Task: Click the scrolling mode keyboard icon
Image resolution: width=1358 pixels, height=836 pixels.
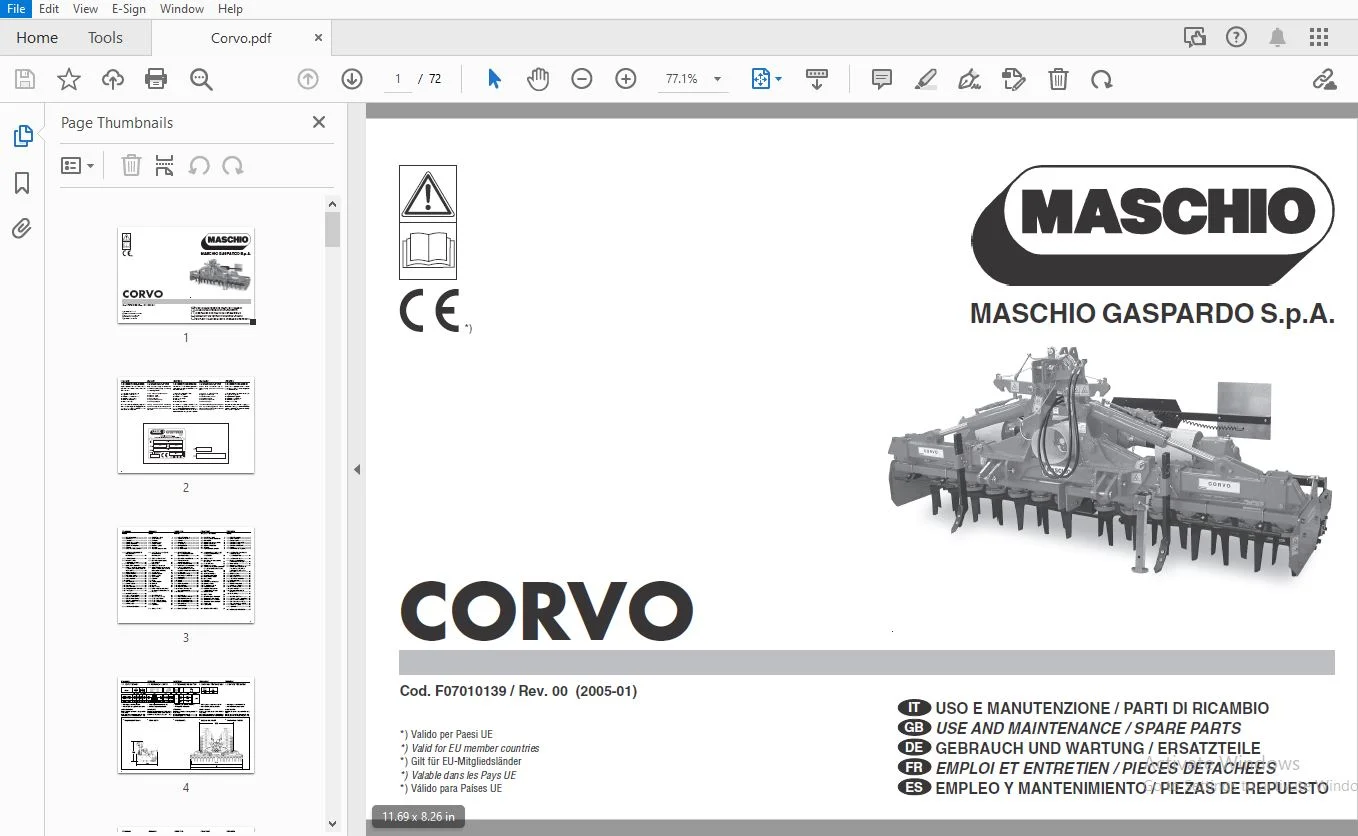Action: (x=817, y=79)
